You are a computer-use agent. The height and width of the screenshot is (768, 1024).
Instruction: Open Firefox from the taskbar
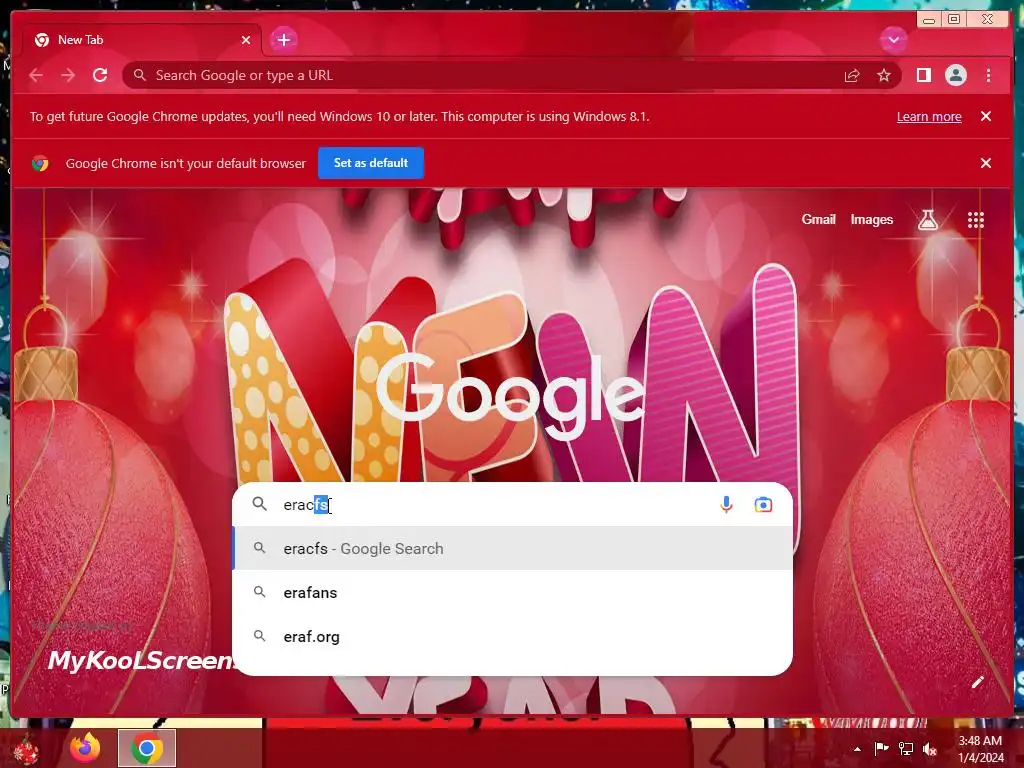point(85,748)
